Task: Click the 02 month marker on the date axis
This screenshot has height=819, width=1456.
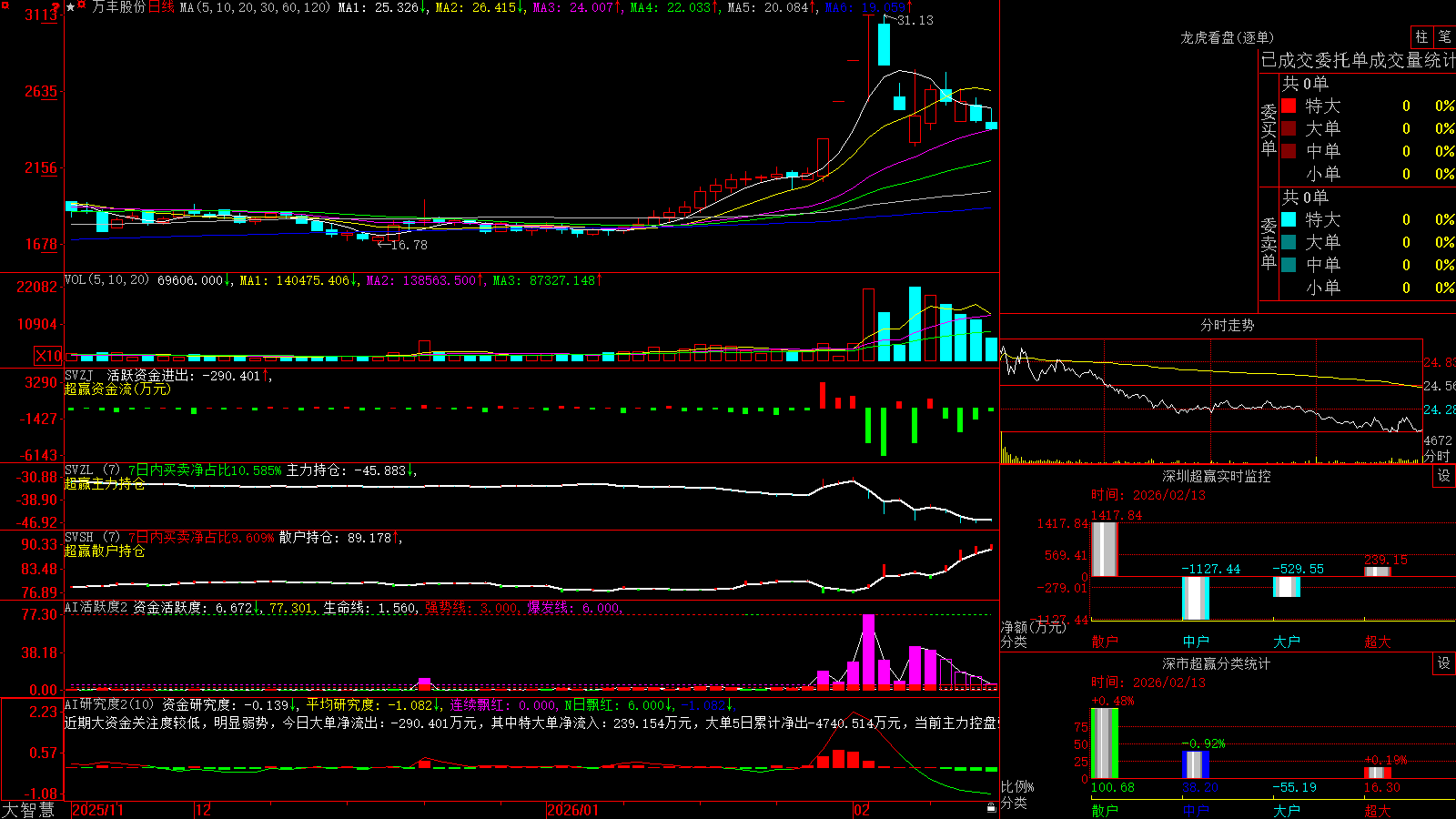Action: (x=862, y=810)
